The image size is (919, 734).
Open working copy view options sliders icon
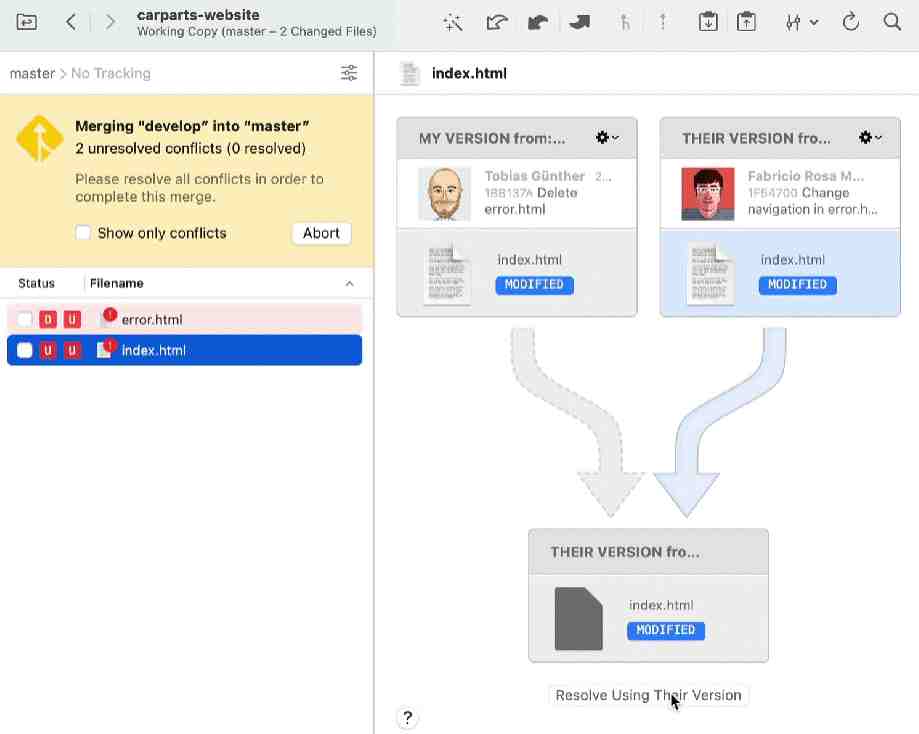349,73
